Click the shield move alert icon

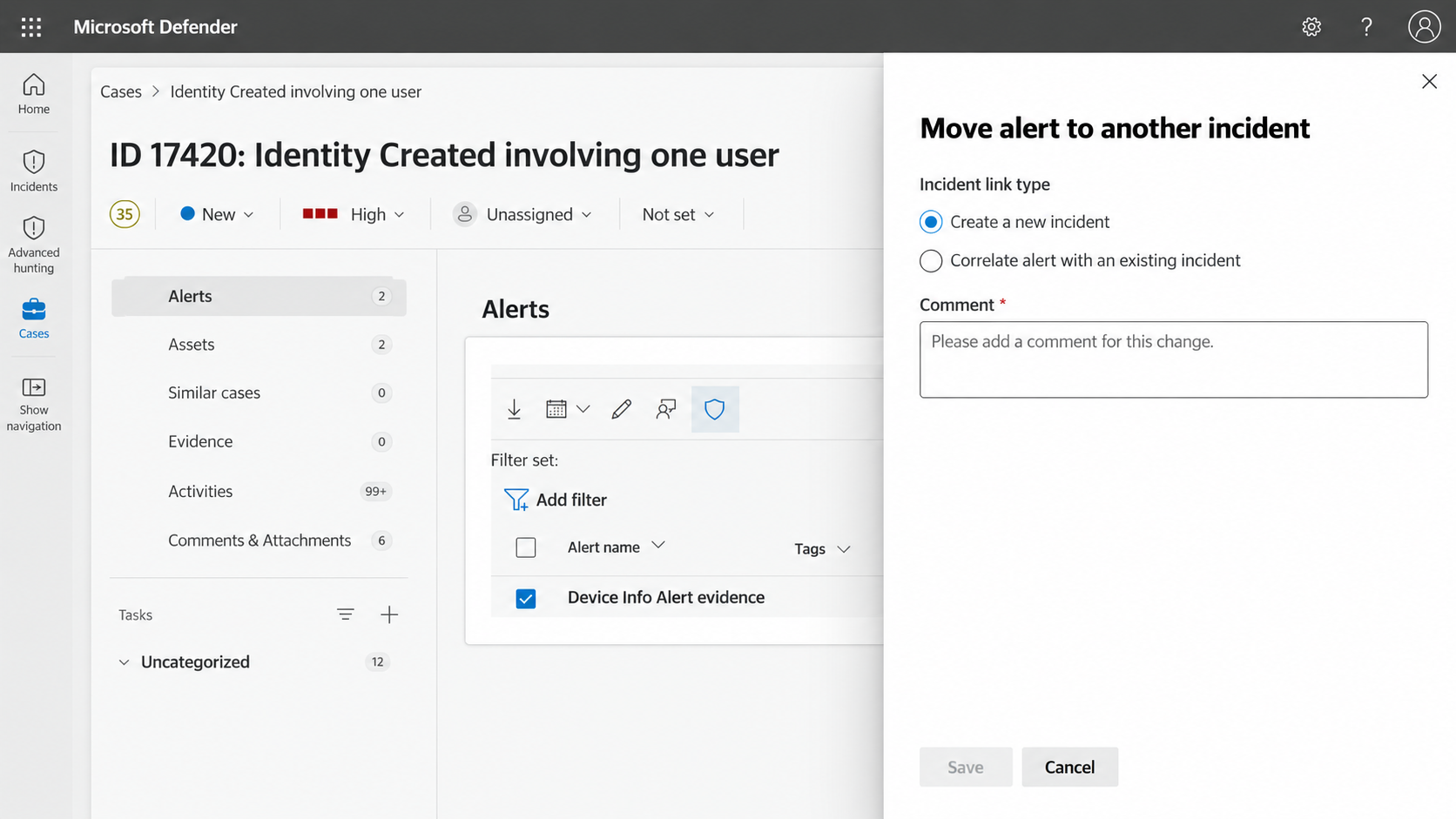tap(715, 409)
